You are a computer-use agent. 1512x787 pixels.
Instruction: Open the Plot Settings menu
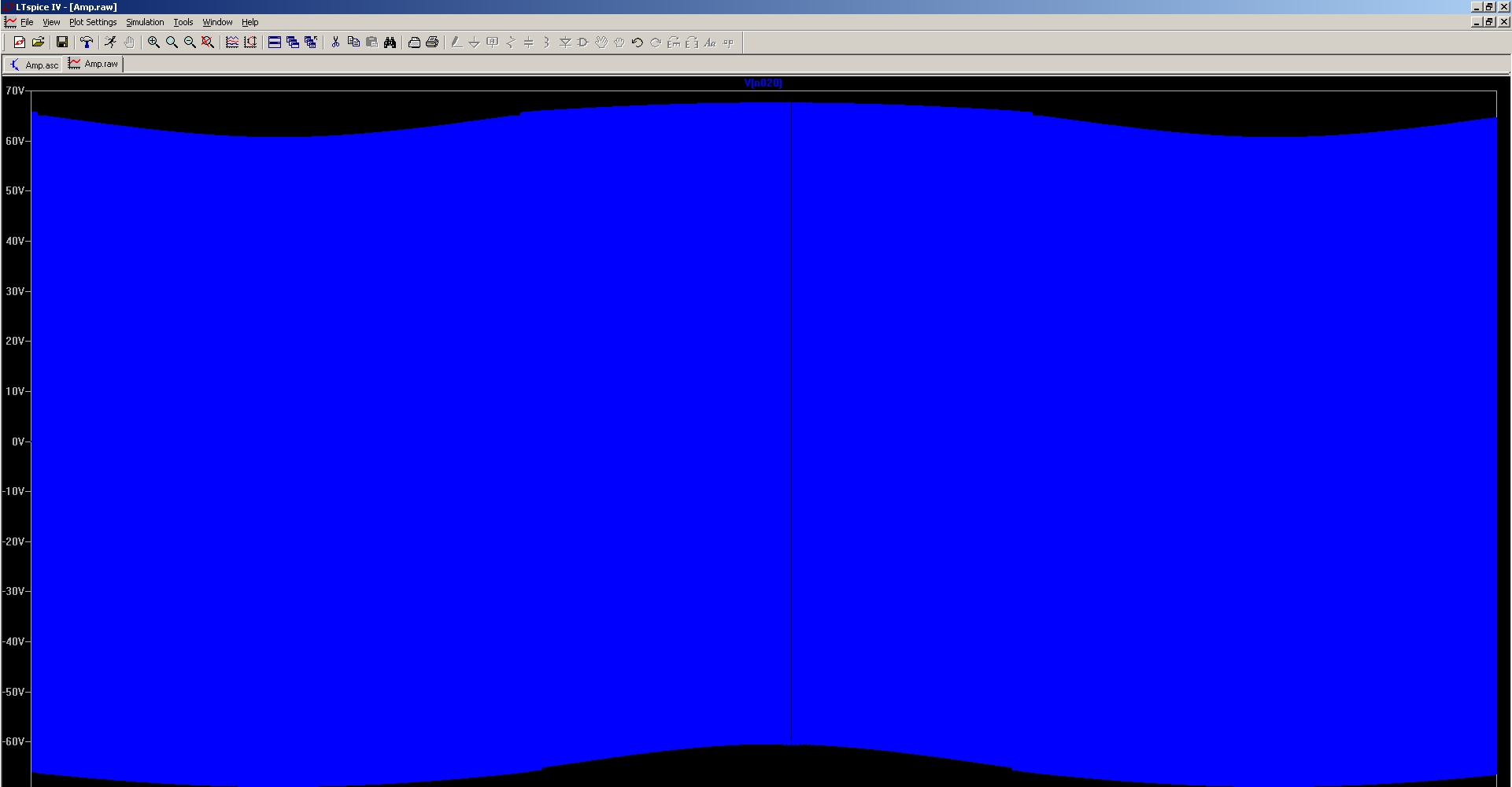click(93, 22)
